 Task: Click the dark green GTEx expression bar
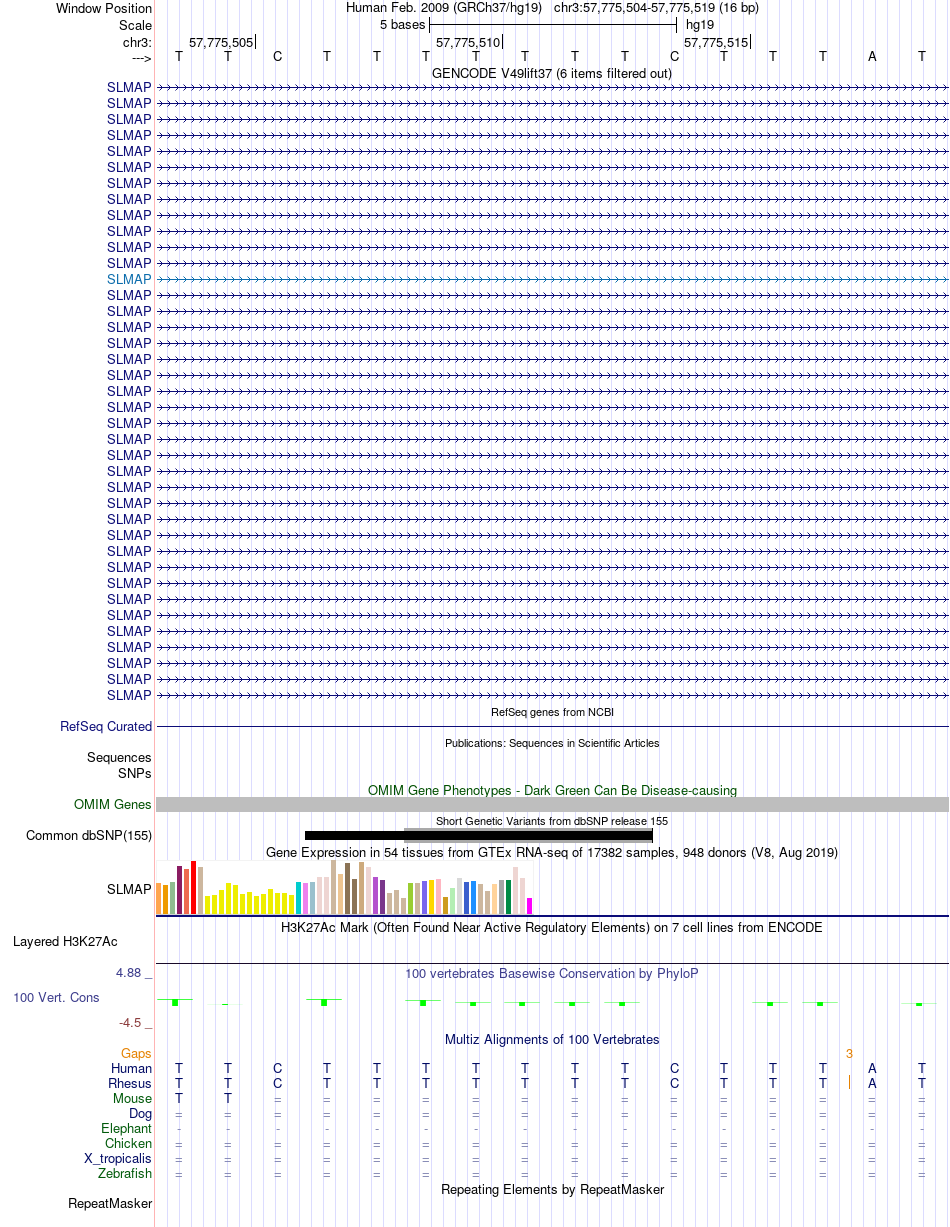(509, 897)
